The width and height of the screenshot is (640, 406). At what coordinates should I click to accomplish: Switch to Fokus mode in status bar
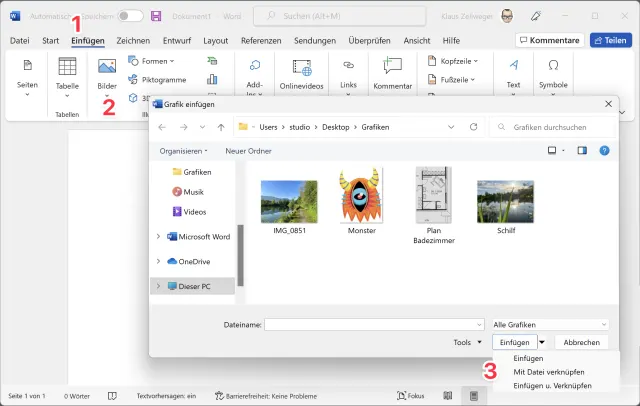(x=410, y=395)
